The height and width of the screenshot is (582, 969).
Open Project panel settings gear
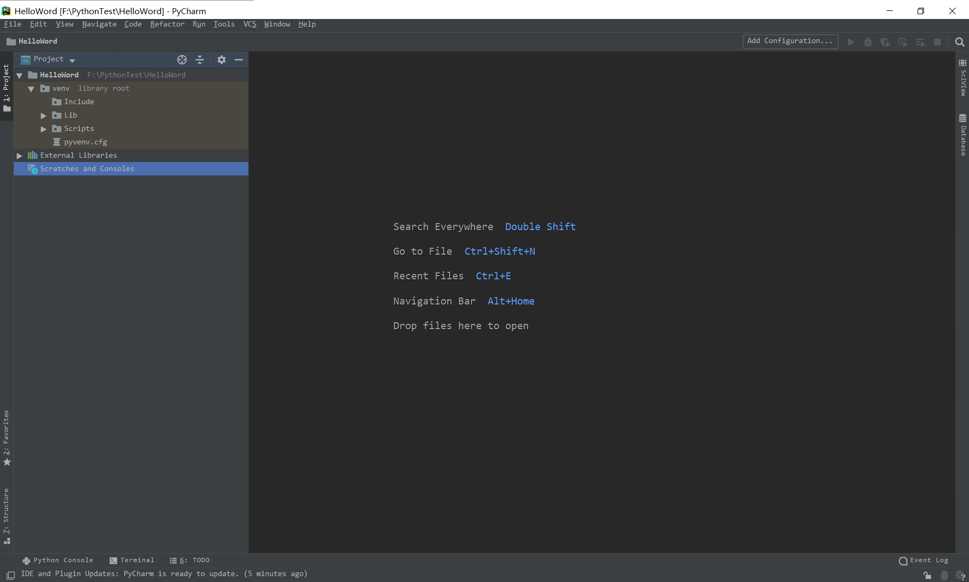click(x=221, y=59)
